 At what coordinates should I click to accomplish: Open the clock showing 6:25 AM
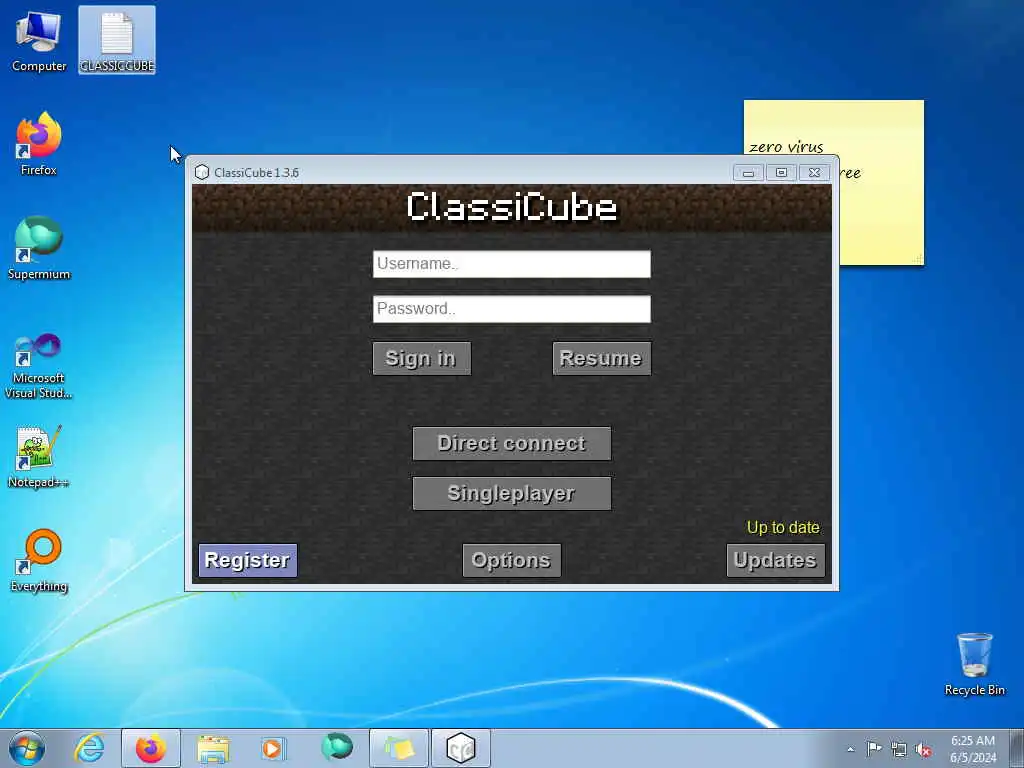pos(973,748)
